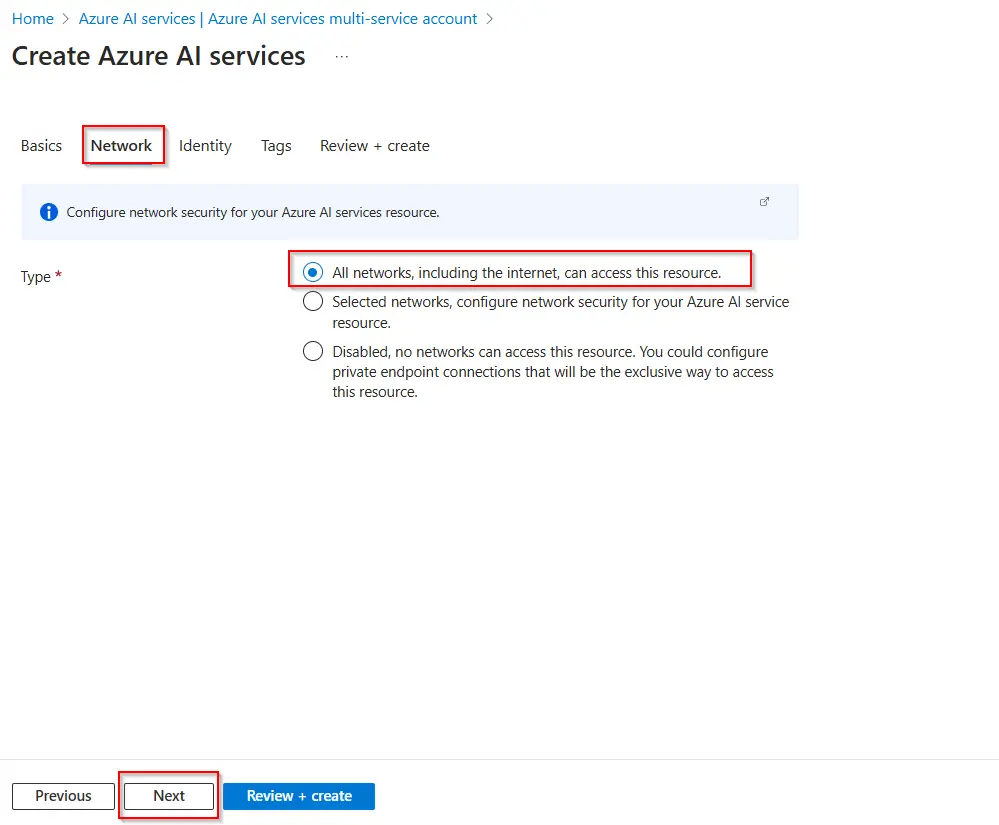The height and width of the screenshot is (825, 999).
Task: Select the Network tab
Action: point(121,146)
